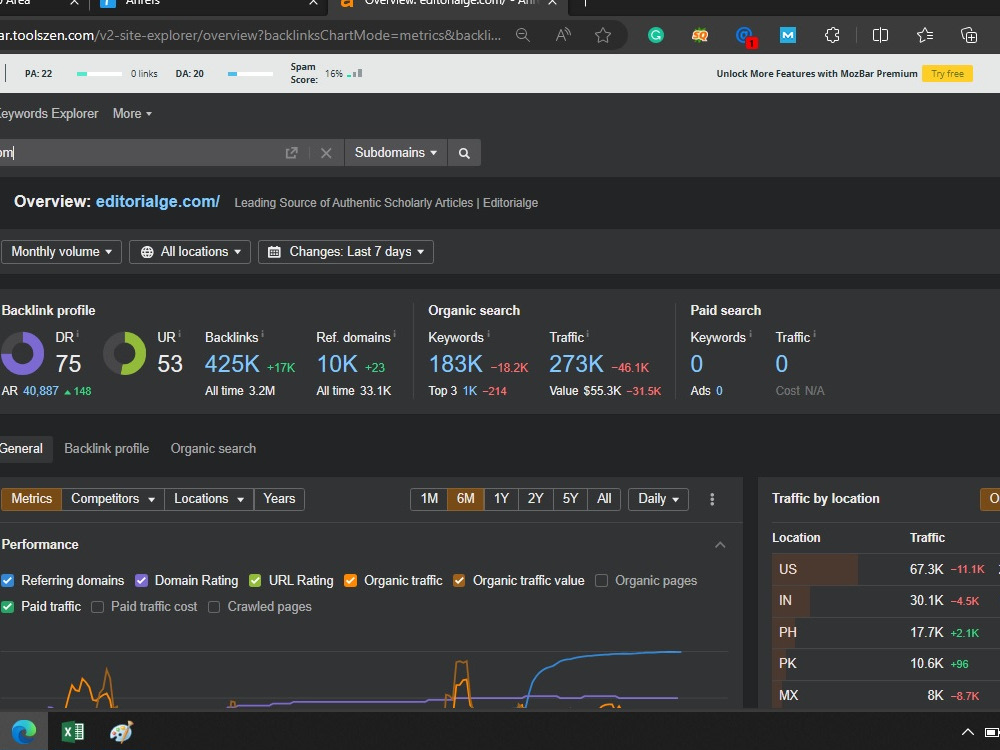Uncheck Organic traffic value checkbox
The width and height of the screenshot is (1000, 750).
pyautogui.click(x=459, y=580)
